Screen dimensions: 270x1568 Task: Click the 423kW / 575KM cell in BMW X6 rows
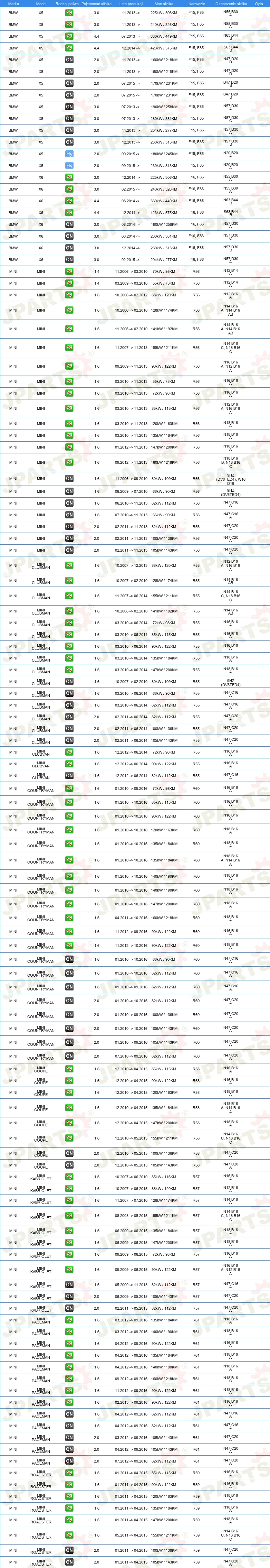pos(164,213)
